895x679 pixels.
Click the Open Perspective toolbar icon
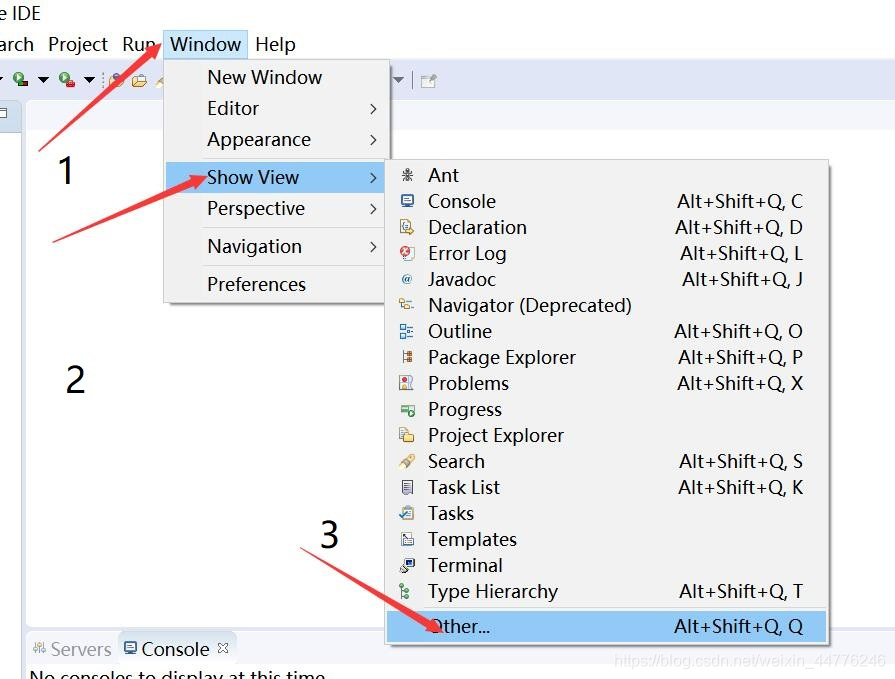click(429, 81)
